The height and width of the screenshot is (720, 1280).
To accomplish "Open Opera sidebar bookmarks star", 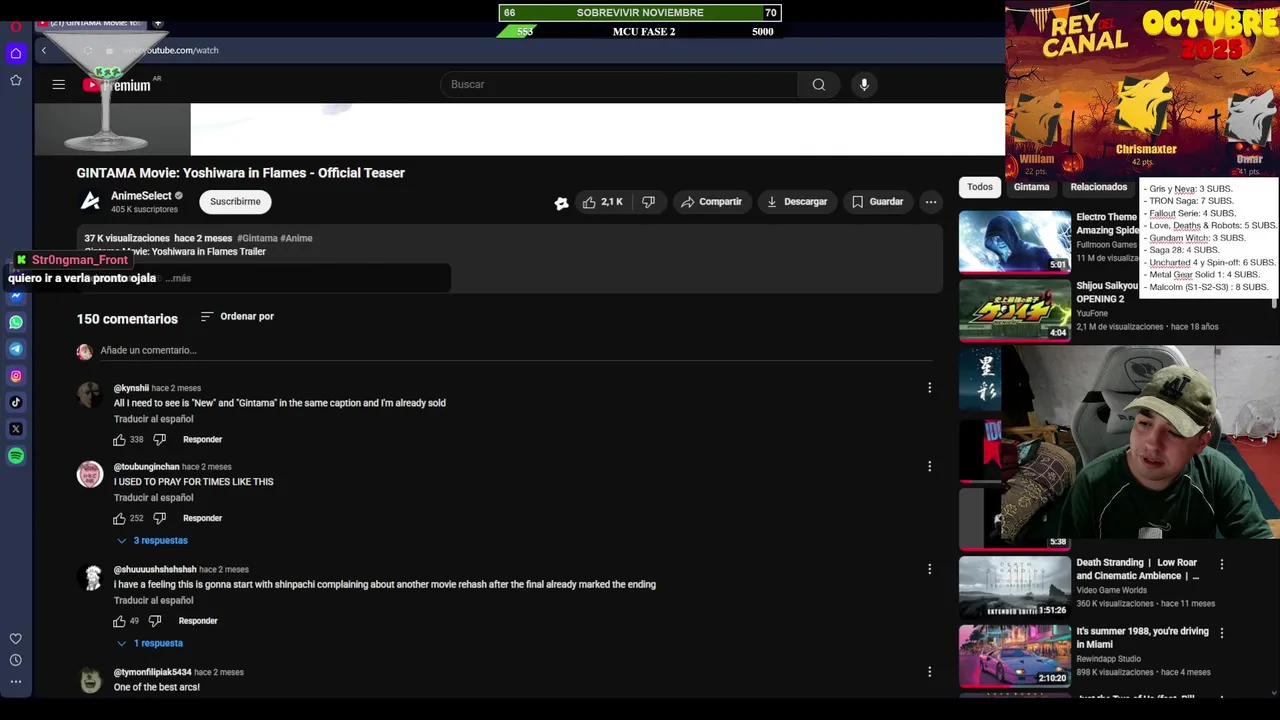I will 16,80.
